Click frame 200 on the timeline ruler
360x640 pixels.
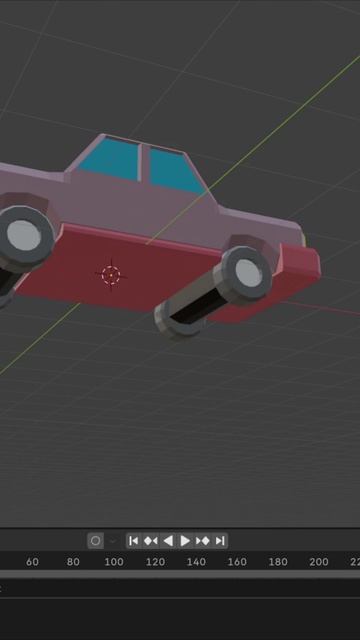[x=319, y=562]
